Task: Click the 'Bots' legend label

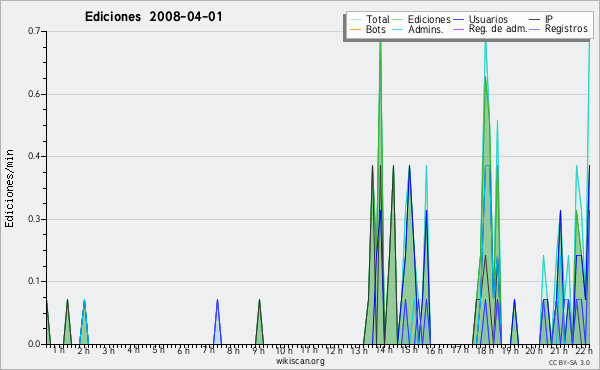Action: [375, 29]
